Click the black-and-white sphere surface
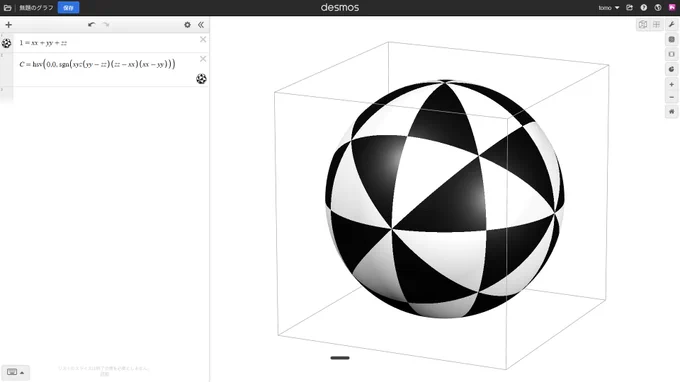 click(x=445, y=199)
